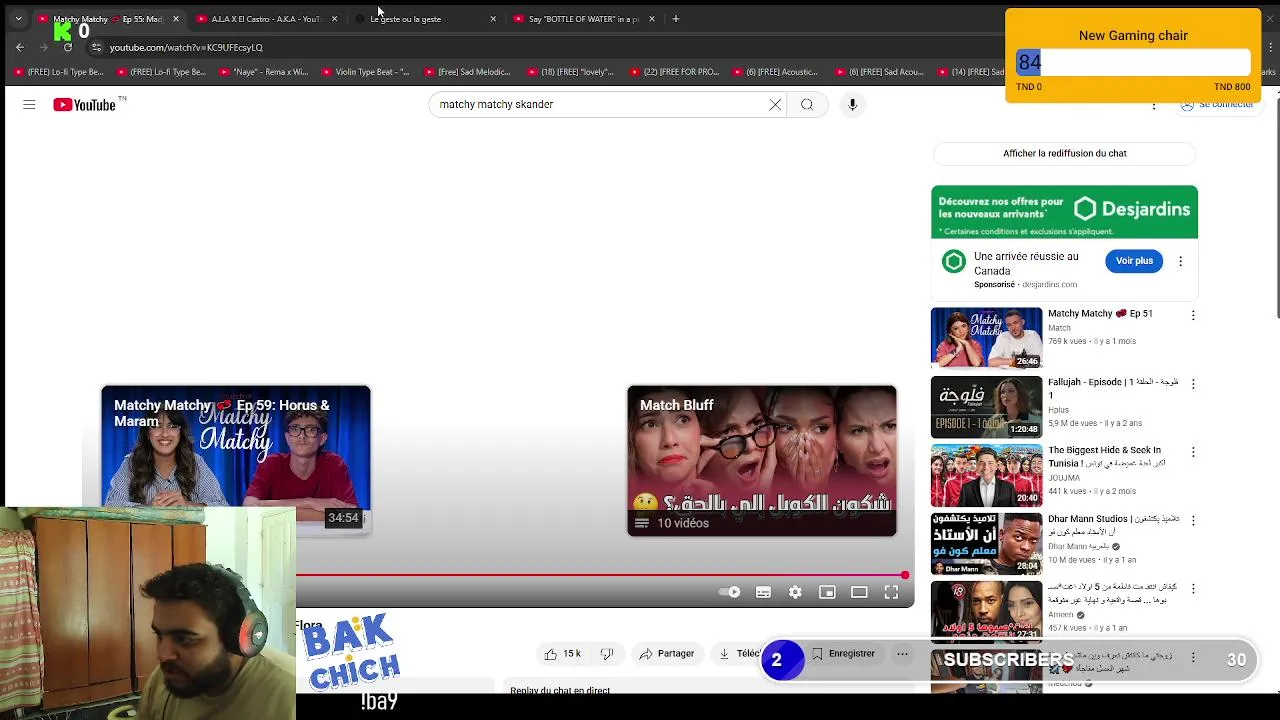
Task: Enable miniplayer mode
Action: click(827, 592)
